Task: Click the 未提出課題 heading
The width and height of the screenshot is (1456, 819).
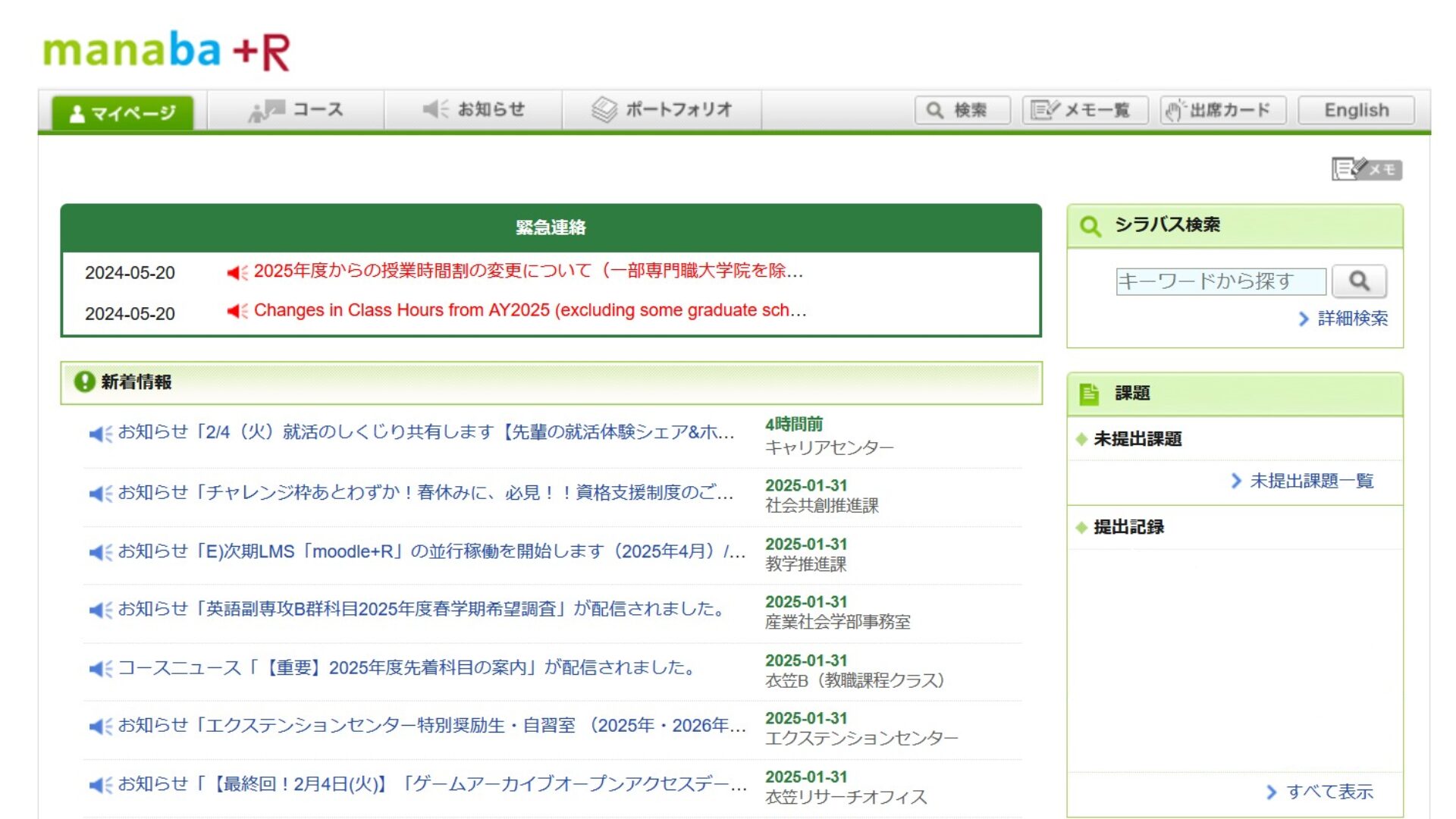Action: (x=1137, y=439)
